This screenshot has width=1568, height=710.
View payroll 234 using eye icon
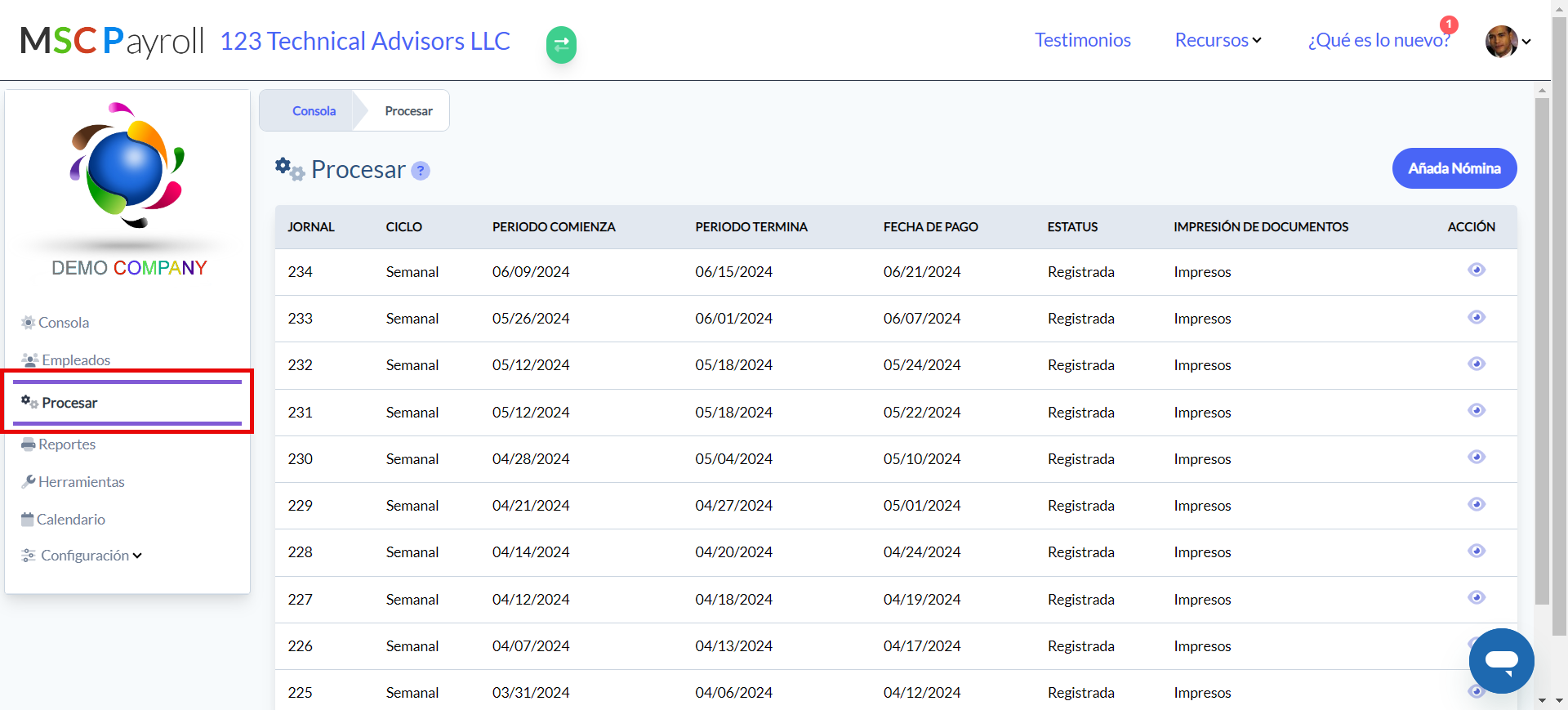[x=1476, y=270]
